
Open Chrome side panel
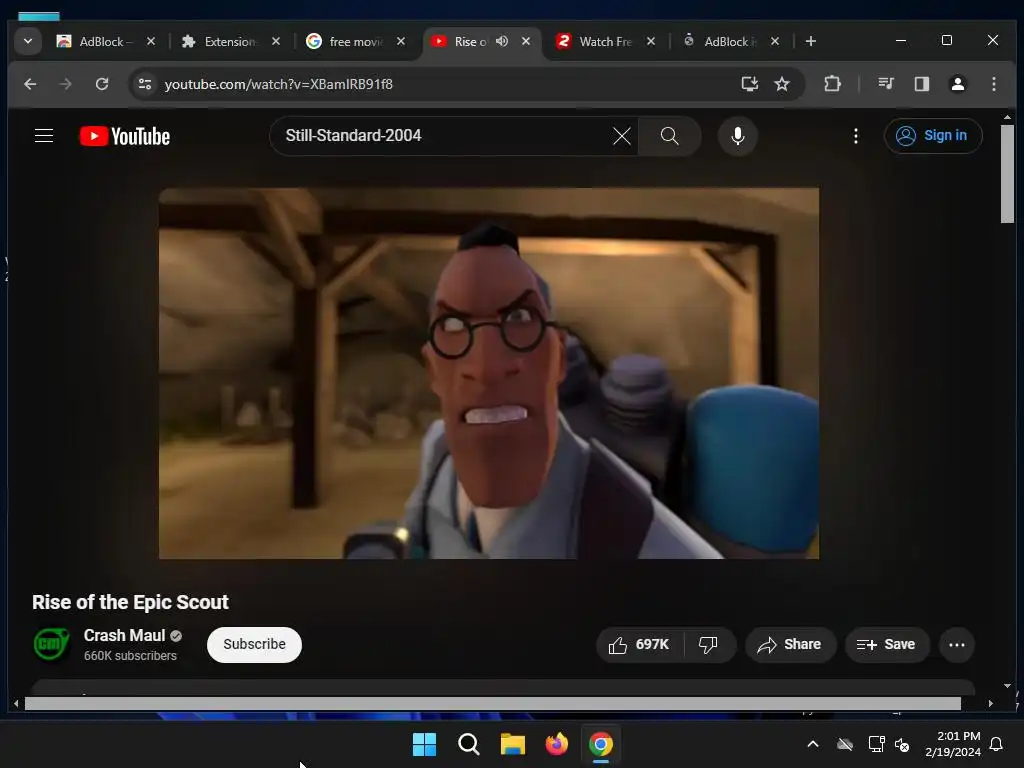click(x=921, y=84)
